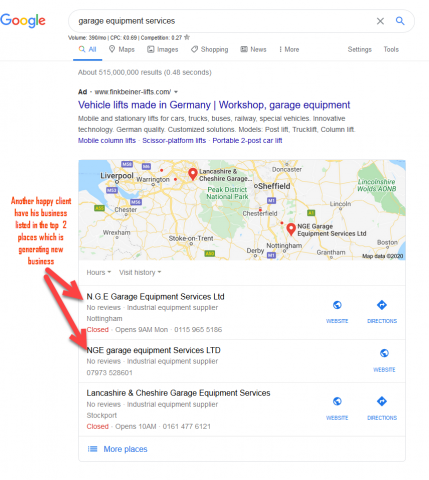
Task: Expand the Hours filter dropdown
Action: (x=99, y=272)
